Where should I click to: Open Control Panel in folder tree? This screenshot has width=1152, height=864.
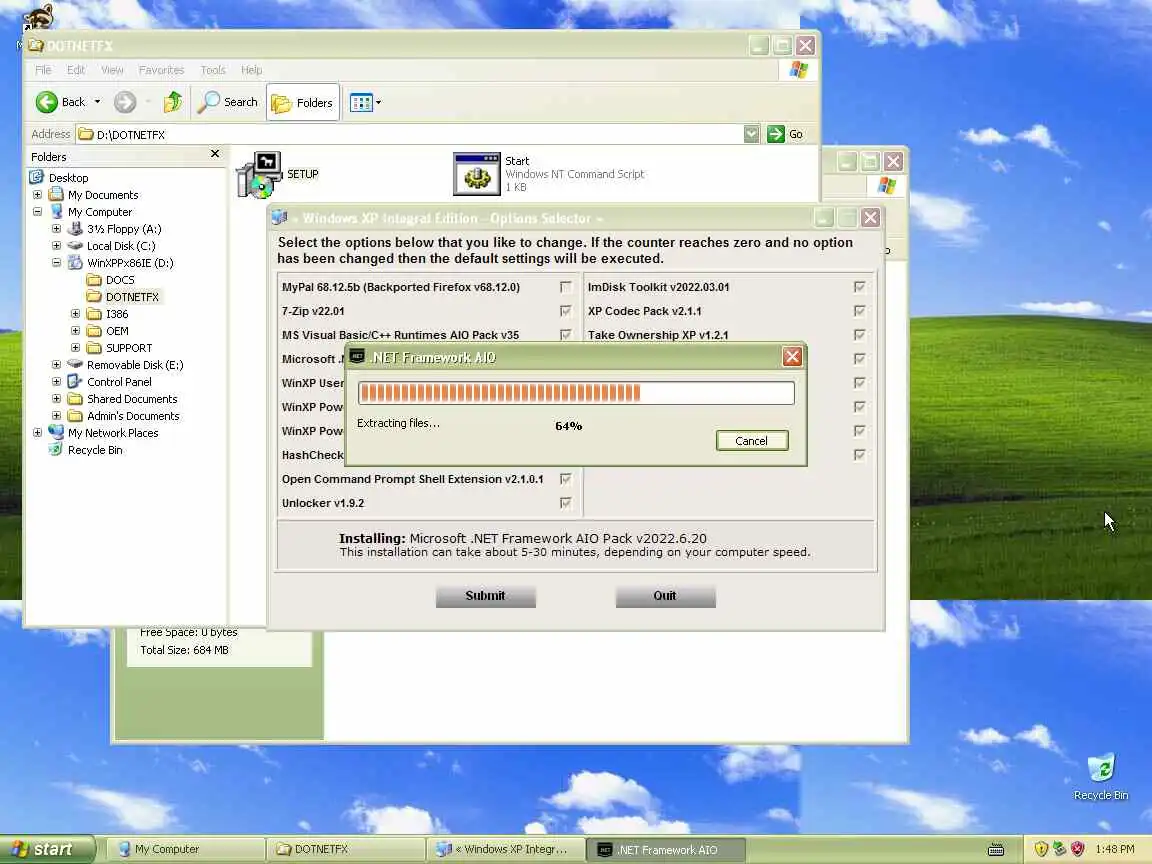coord(119,381)
